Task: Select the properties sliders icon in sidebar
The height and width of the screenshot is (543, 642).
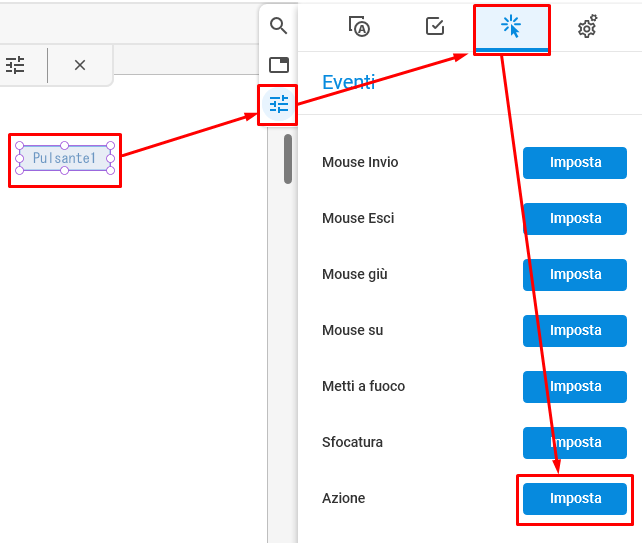Action: [x=279, y=104]
